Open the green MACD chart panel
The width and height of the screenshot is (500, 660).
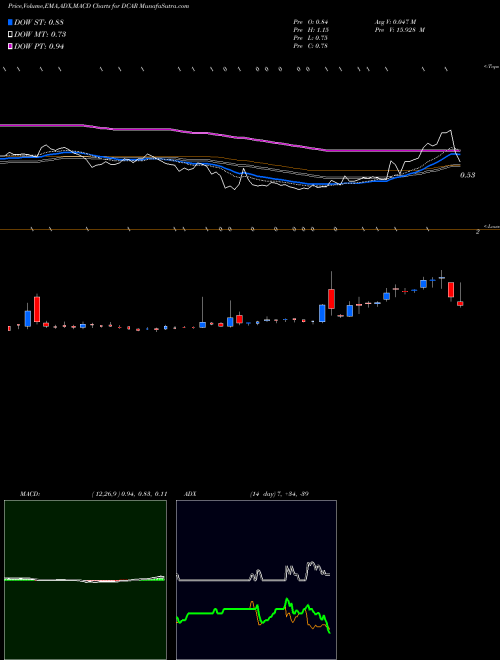[85, 580]
